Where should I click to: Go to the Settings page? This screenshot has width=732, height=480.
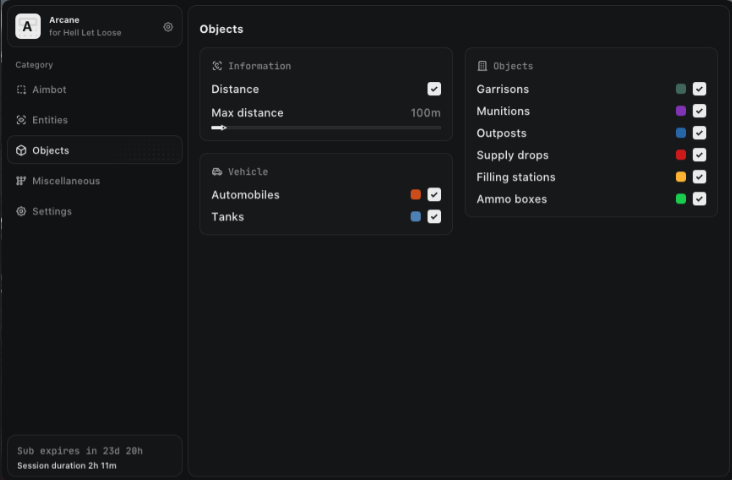(52, 212)
